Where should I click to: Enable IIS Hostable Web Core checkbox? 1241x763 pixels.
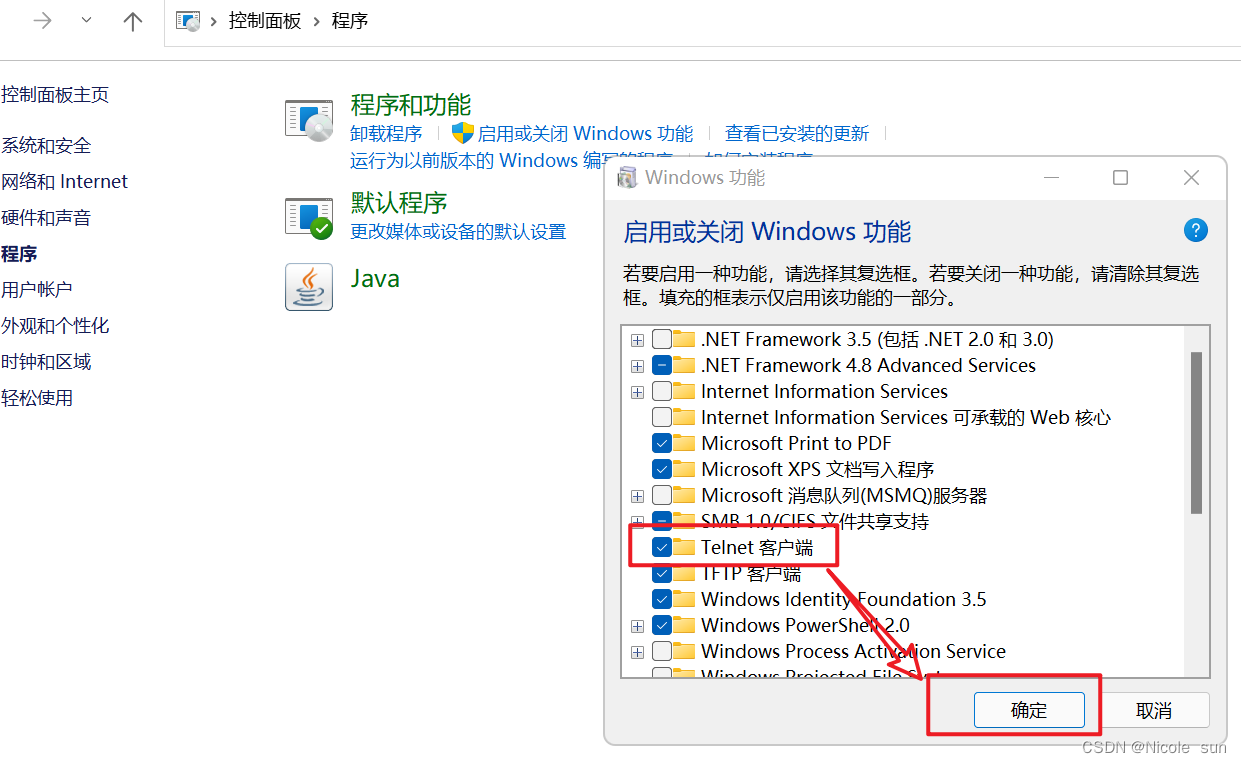(662, 417)
